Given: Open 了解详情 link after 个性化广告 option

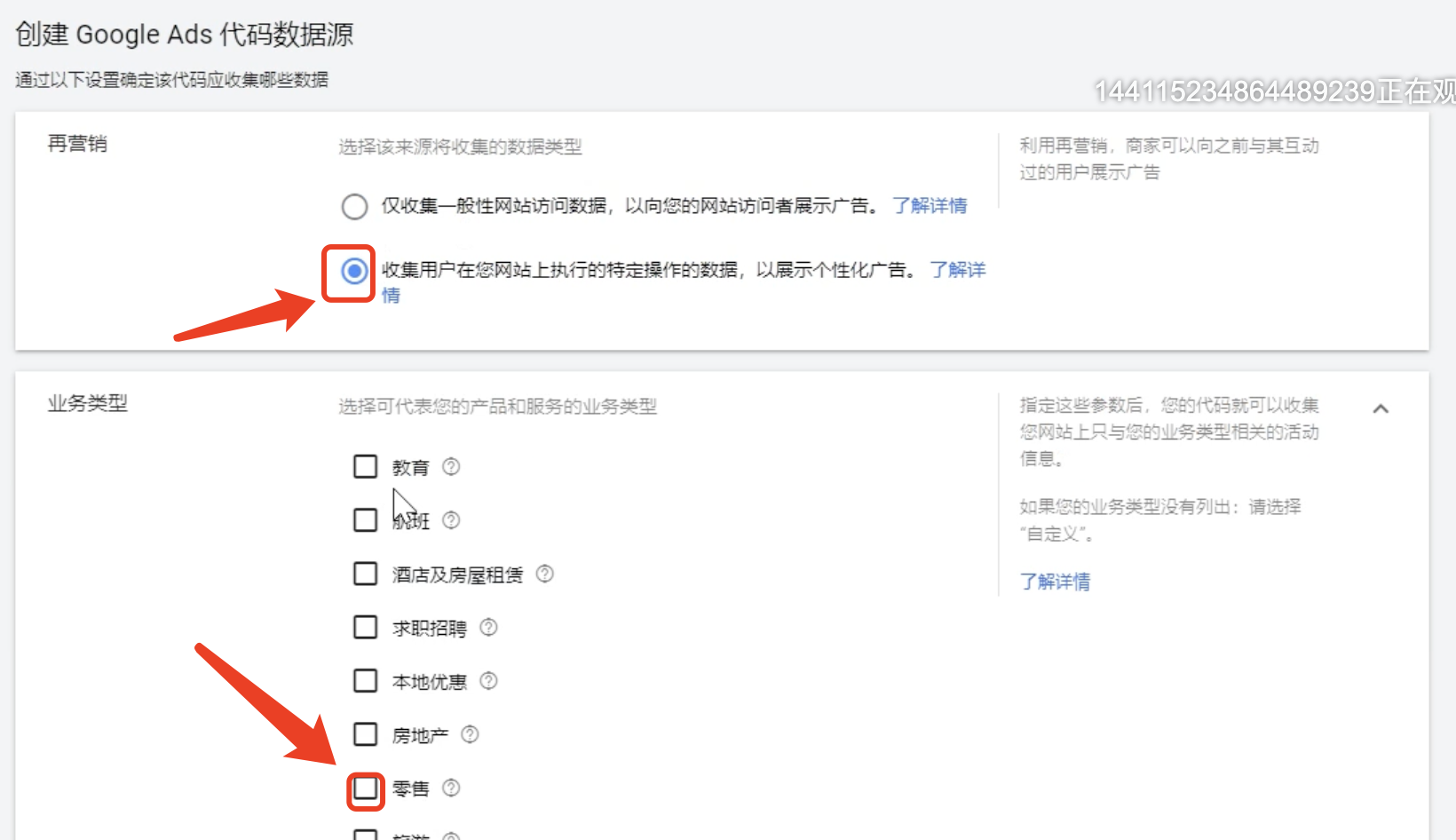Looking at the screenshot, I should pyautogui.click(x=958, y=270).
